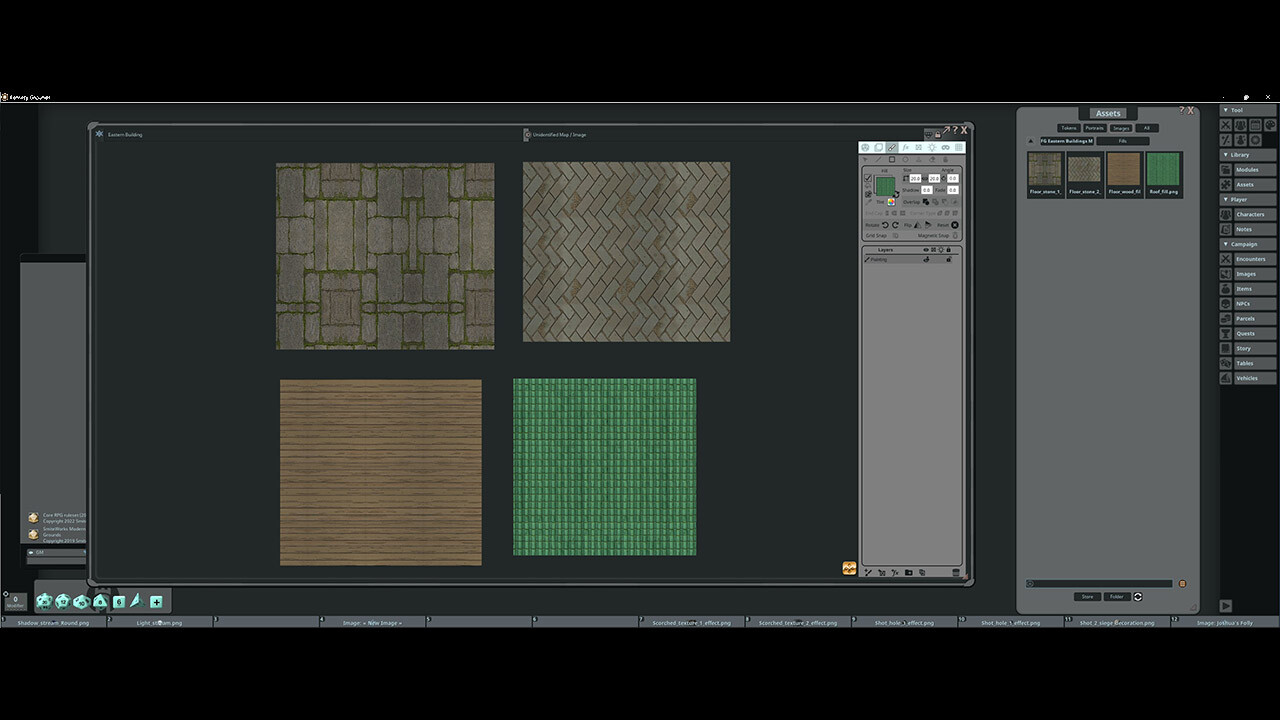This screenshot has width=1280, height=720.
Task: Toggle the Fill checkbox
Action: (x=869, y=179)
